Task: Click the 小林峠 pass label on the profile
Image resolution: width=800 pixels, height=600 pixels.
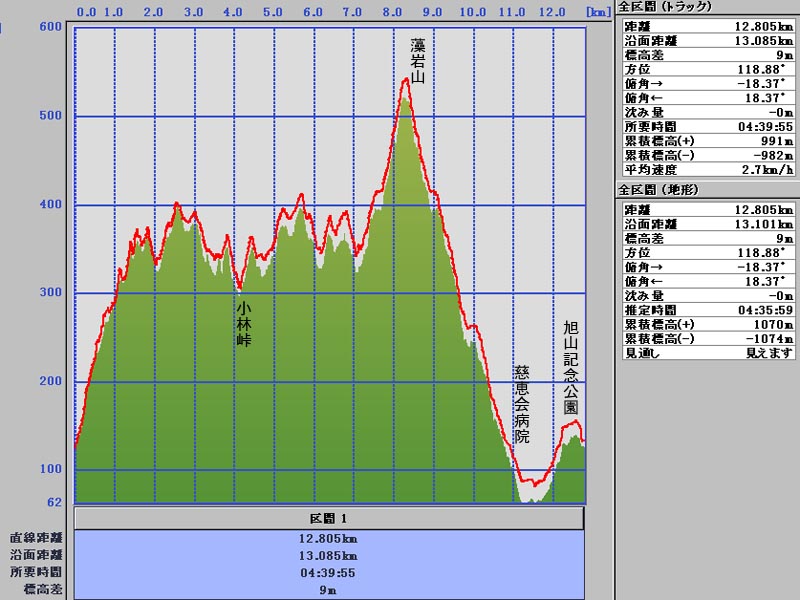Action: pos(244,324)
